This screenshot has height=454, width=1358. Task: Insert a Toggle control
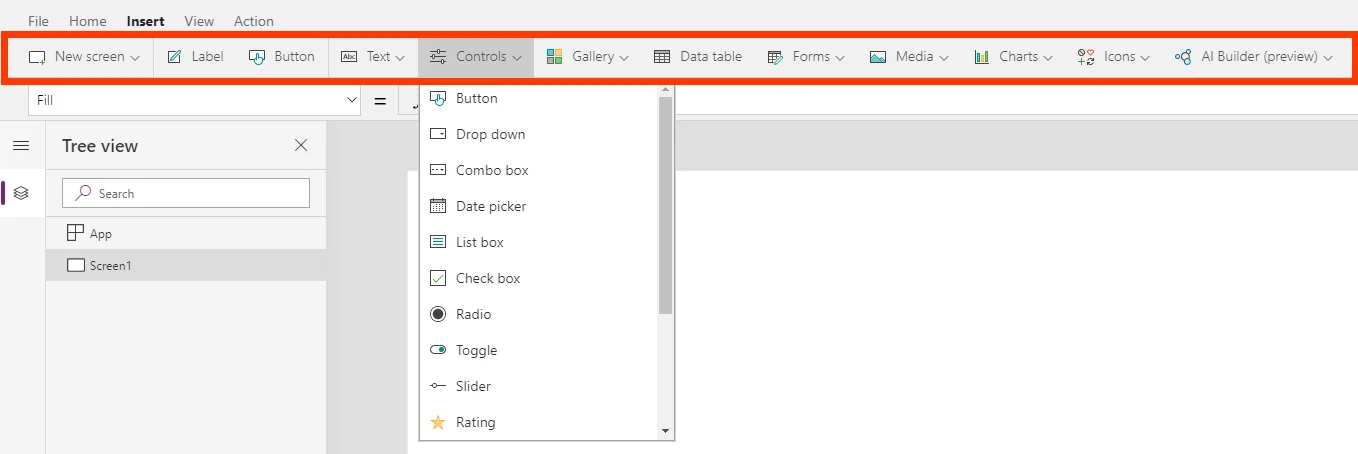pos(539,350)
